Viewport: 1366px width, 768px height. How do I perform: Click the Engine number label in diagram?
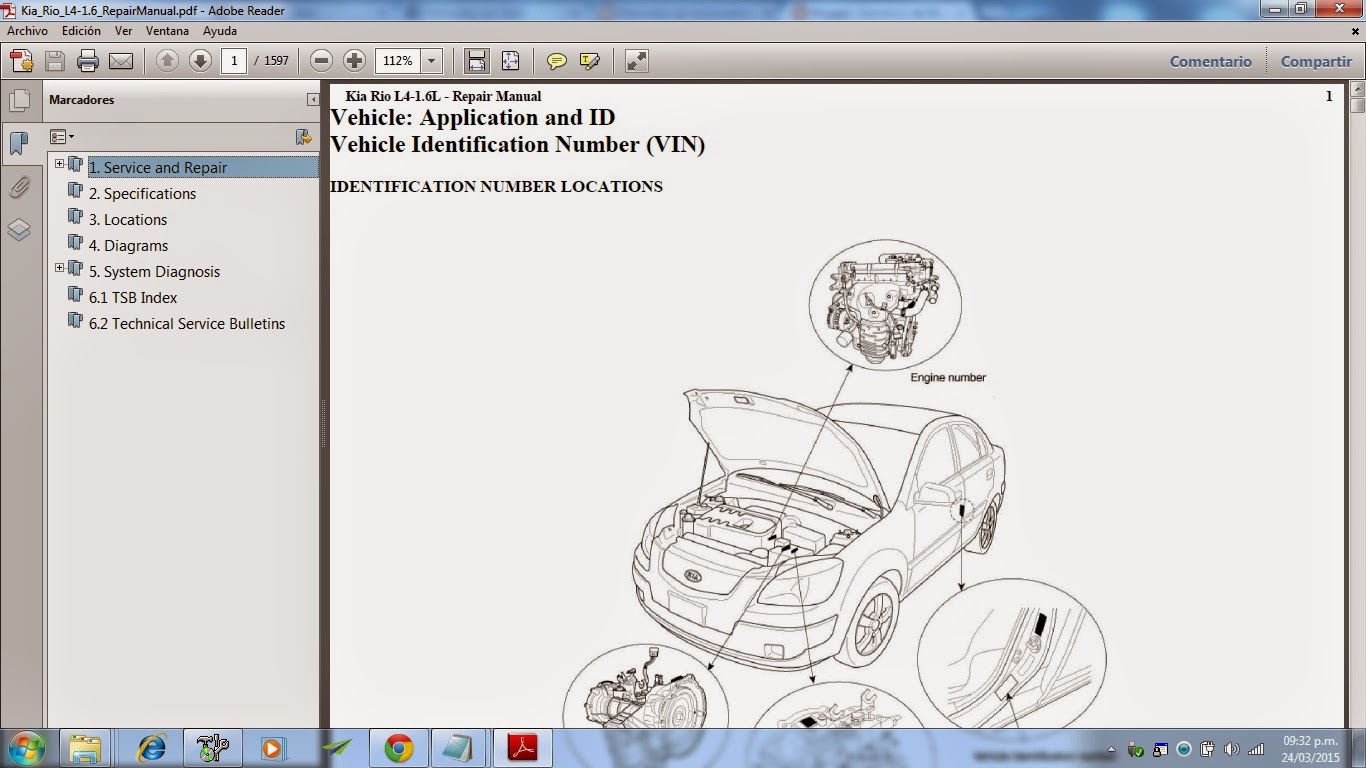pos(948,378)
